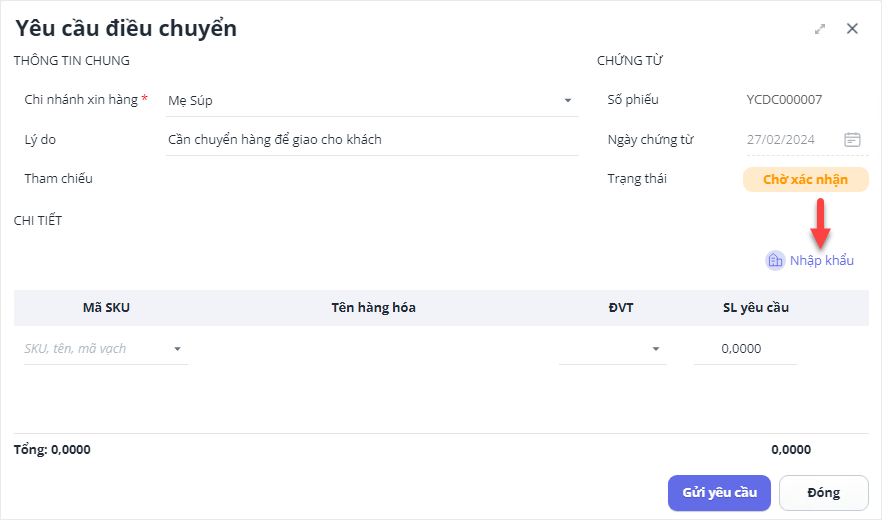The image size is (882, 520).
Task: Click the SL yêu cầu column header
Action: point(755,308)
